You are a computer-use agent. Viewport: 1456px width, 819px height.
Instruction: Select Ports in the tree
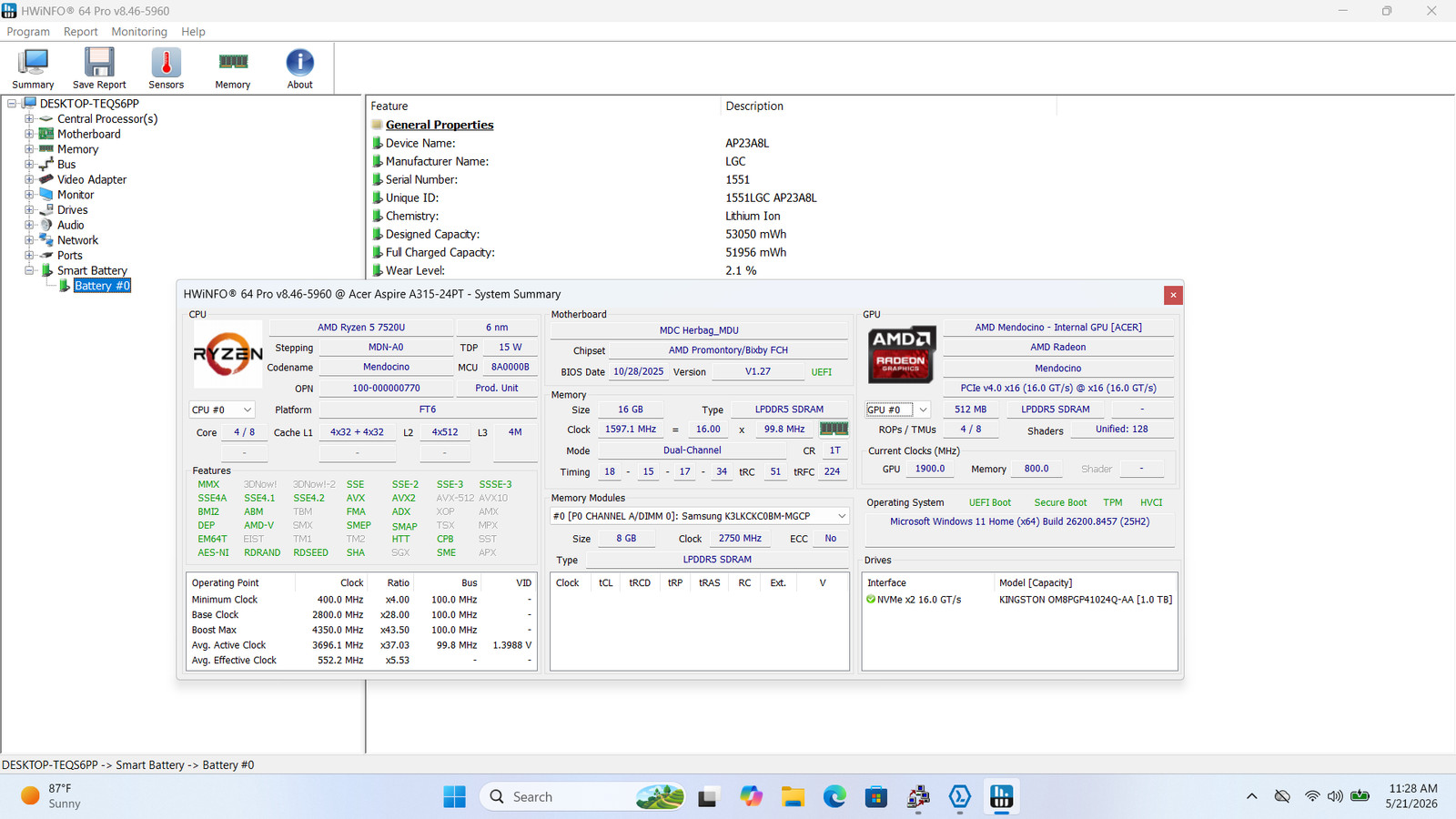tap(70, 256)
